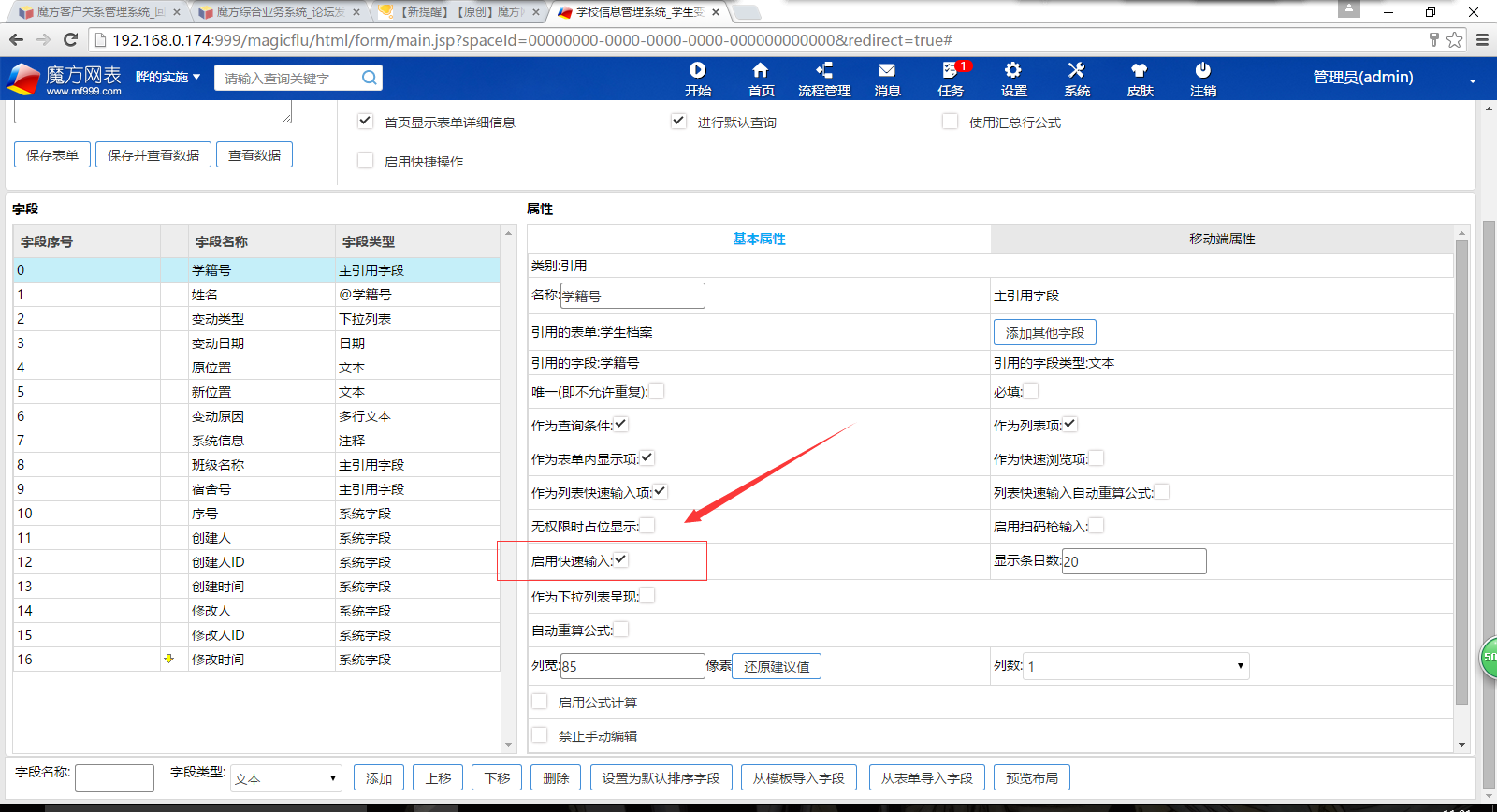
Task: Click the green 50 floating badge
Action: click(x=1489, y=657)
